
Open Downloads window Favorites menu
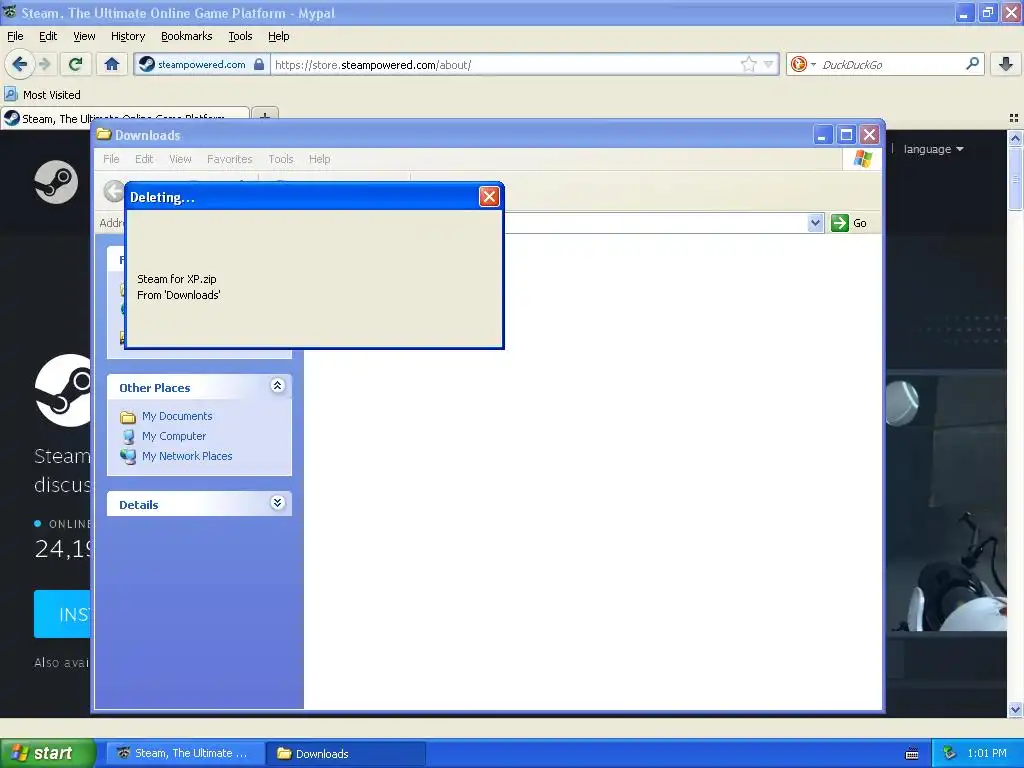[x=229, y=159]
